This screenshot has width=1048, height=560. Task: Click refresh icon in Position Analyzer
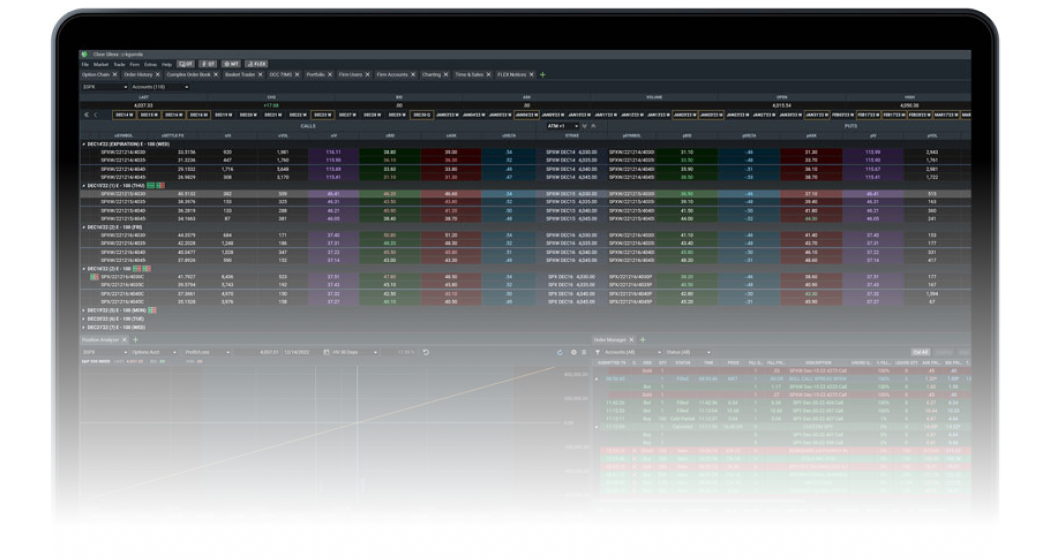pyautogui.click(x=559, y=351)
